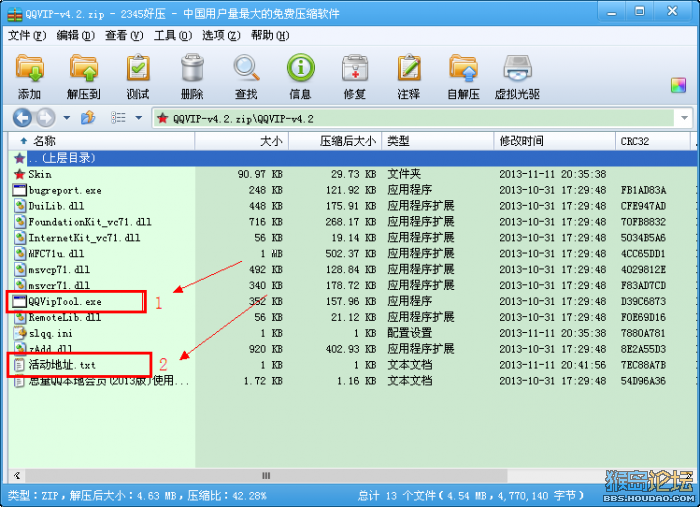Select the MFC71u.dll file
The image size is (700, 507).
pyautogui.click(x=56, y=254)
